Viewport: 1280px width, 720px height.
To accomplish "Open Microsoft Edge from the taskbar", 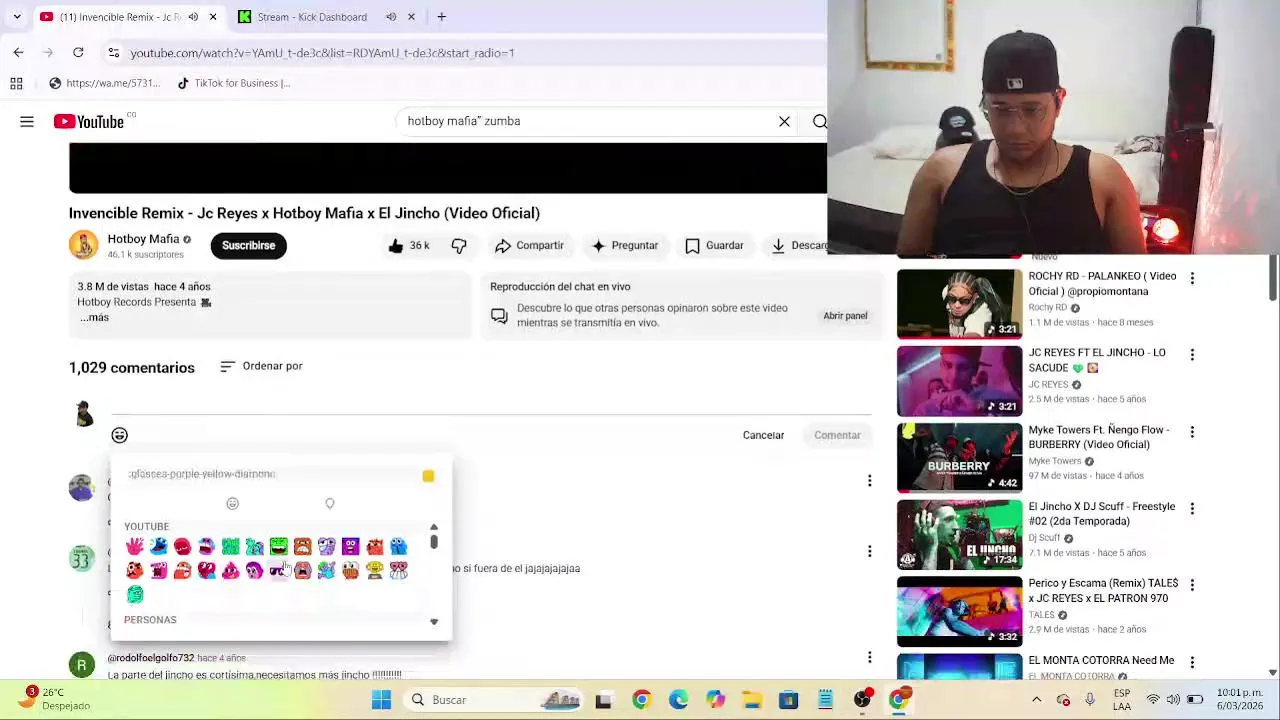I will pyautogui.click(x=678, y=700).
